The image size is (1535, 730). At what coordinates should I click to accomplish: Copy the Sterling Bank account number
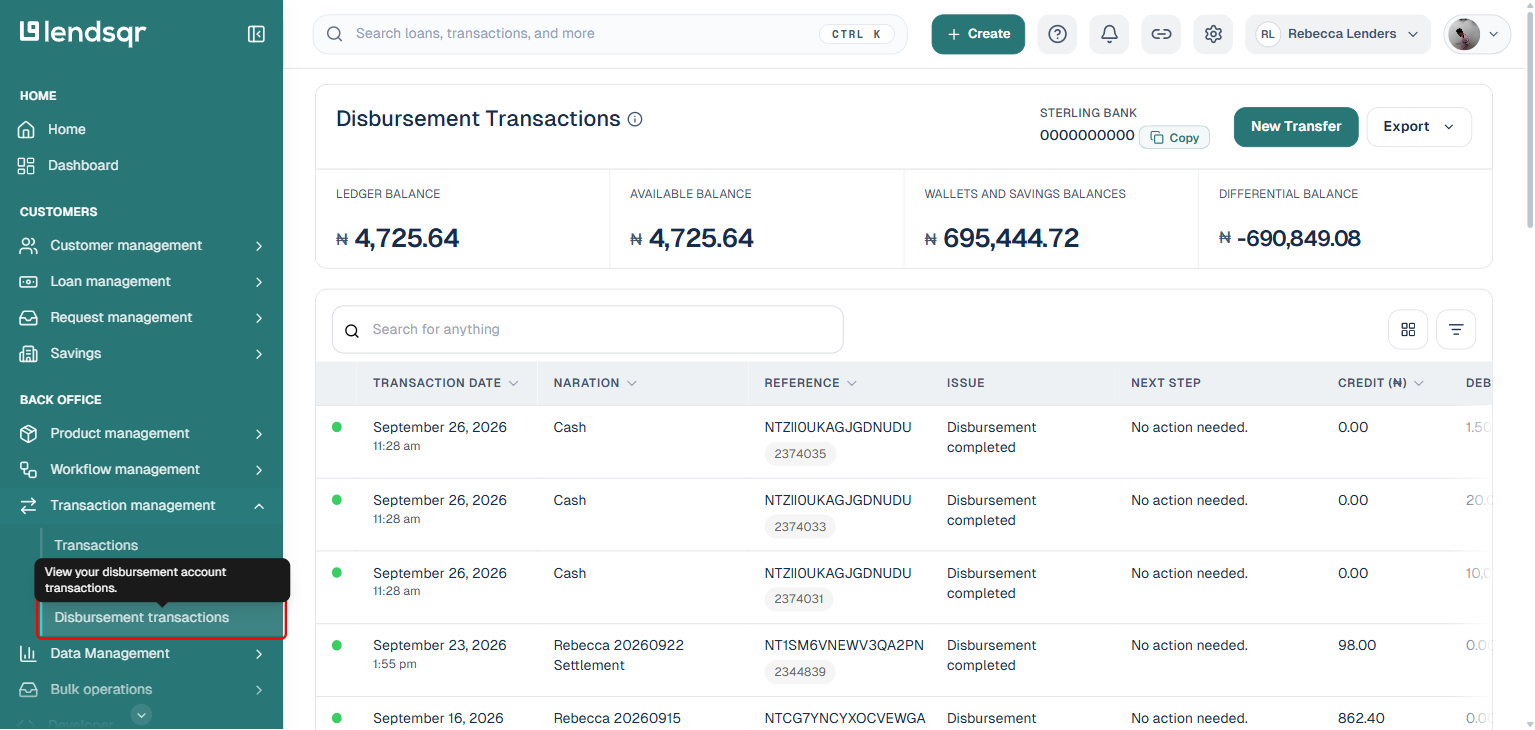coord(1174,138)
